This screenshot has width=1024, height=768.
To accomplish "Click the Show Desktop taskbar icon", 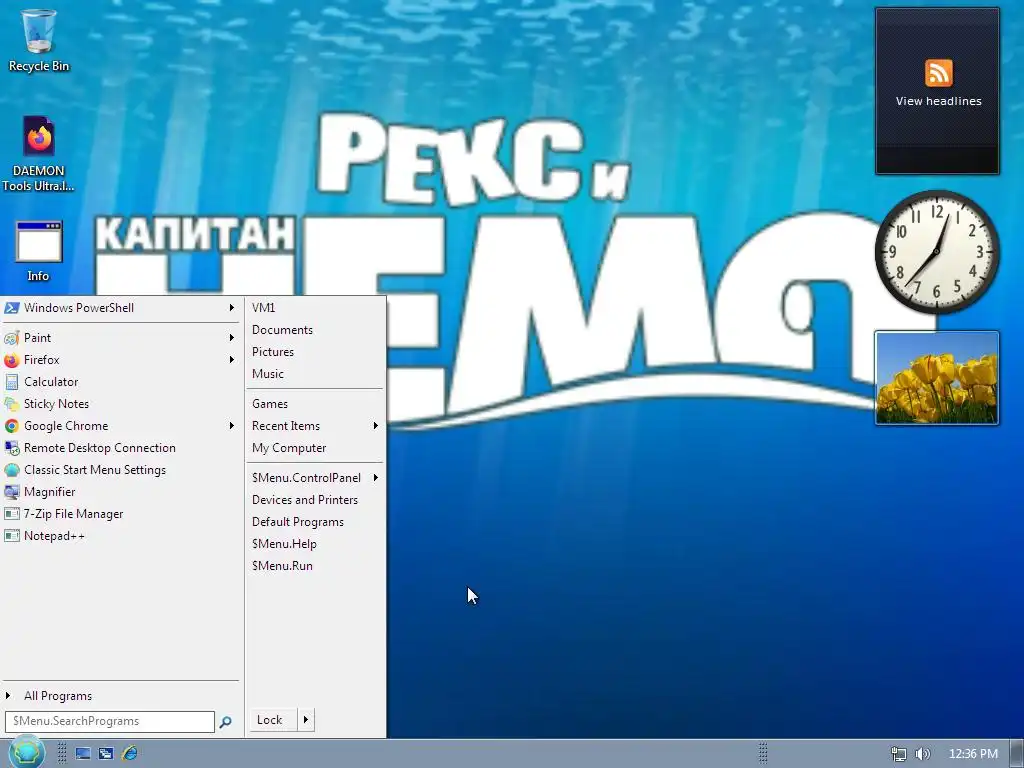I will pyautogui.click(x=83, y=754).
